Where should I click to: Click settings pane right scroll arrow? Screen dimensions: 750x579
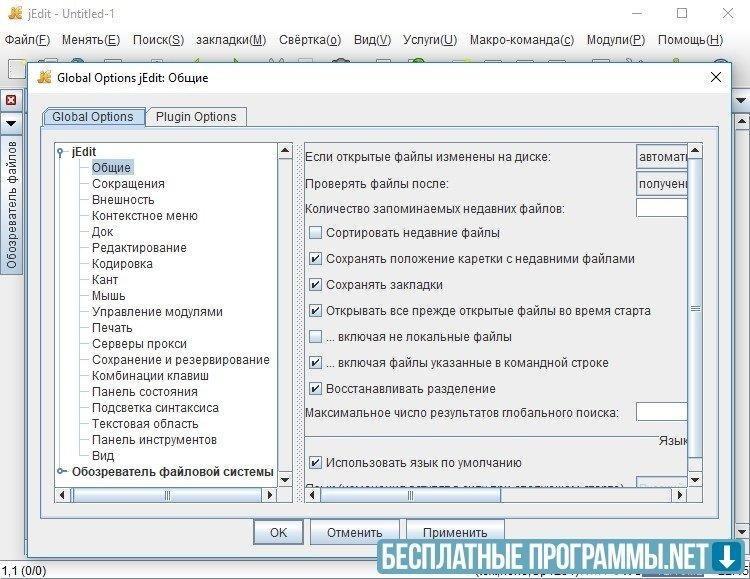coord(678,494)
